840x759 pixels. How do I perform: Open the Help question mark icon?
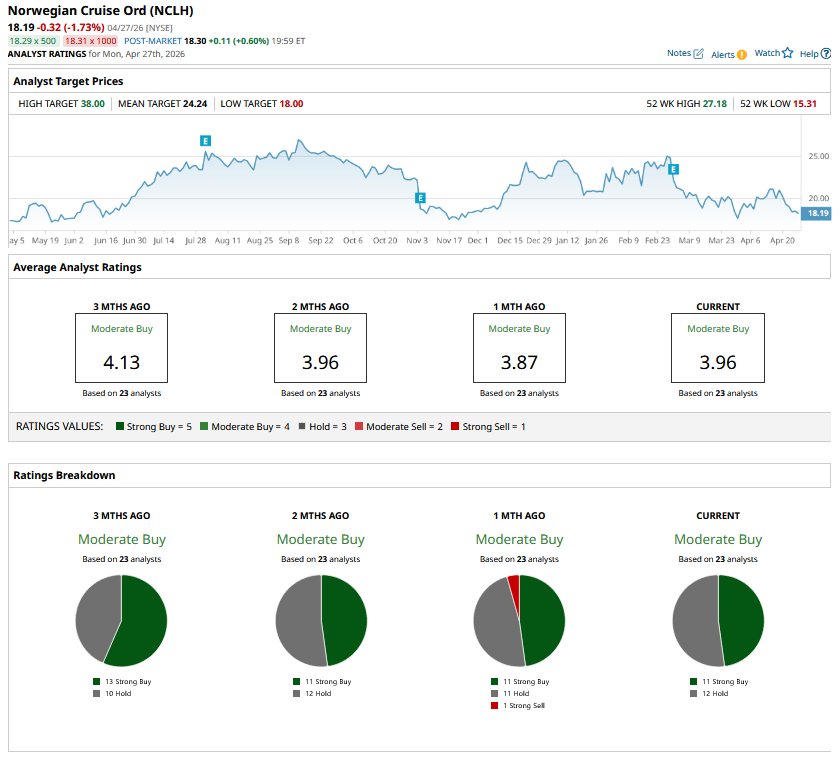point(825,54)
